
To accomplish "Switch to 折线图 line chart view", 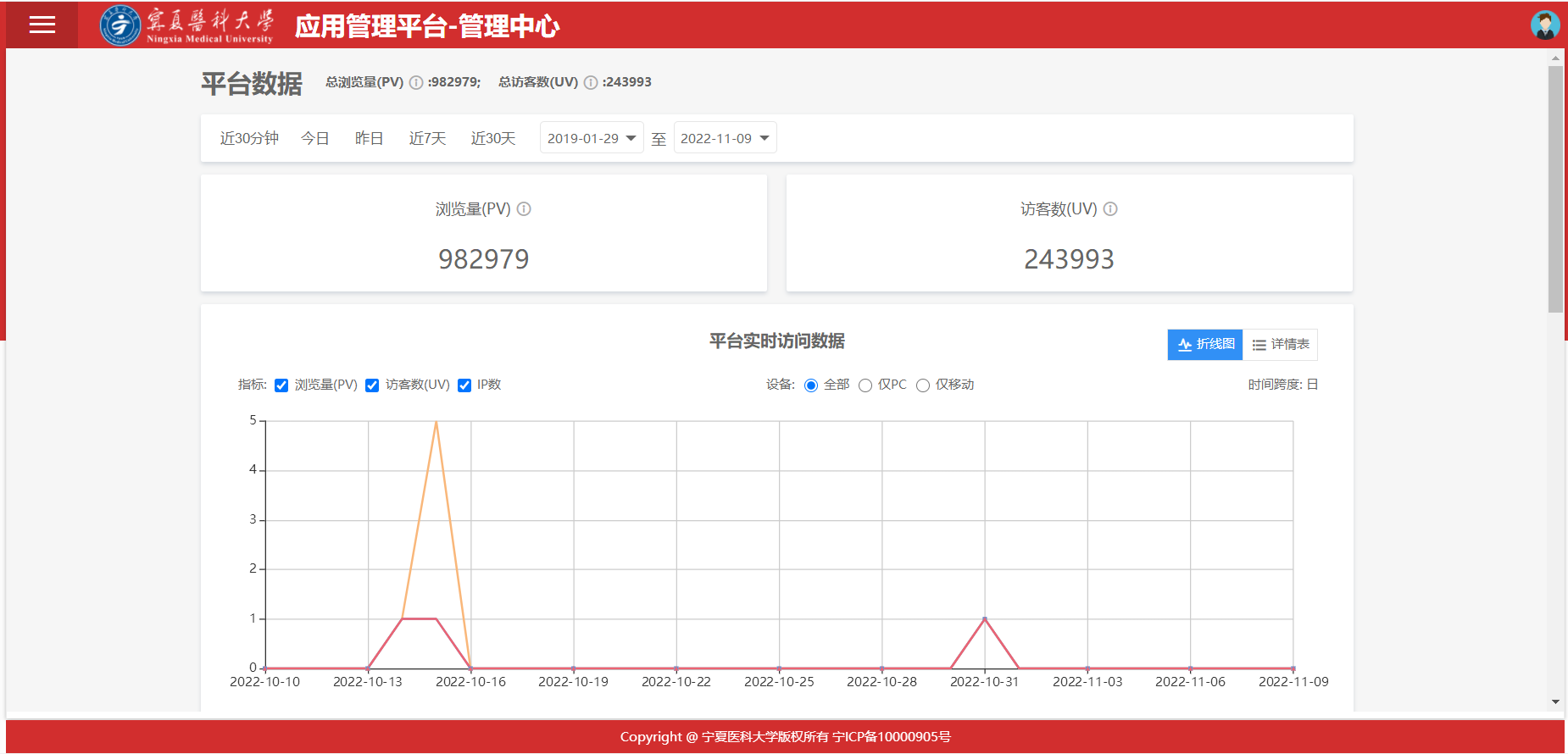I will point(1205,344).
